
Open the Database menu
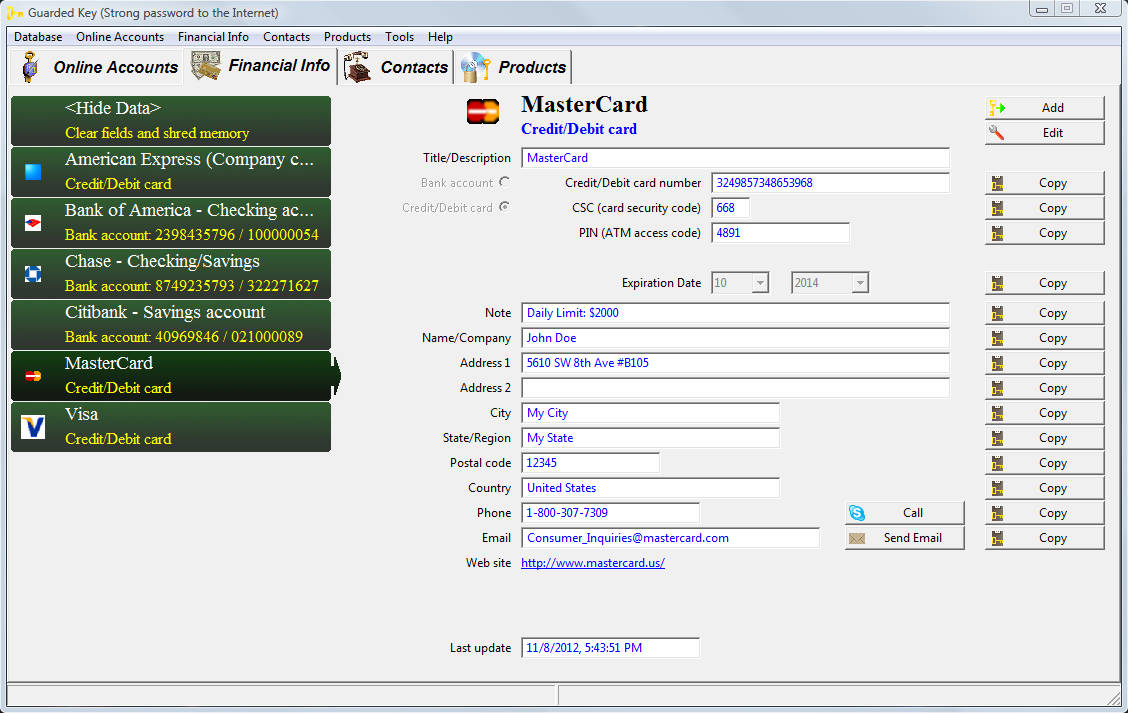point(38,37)
